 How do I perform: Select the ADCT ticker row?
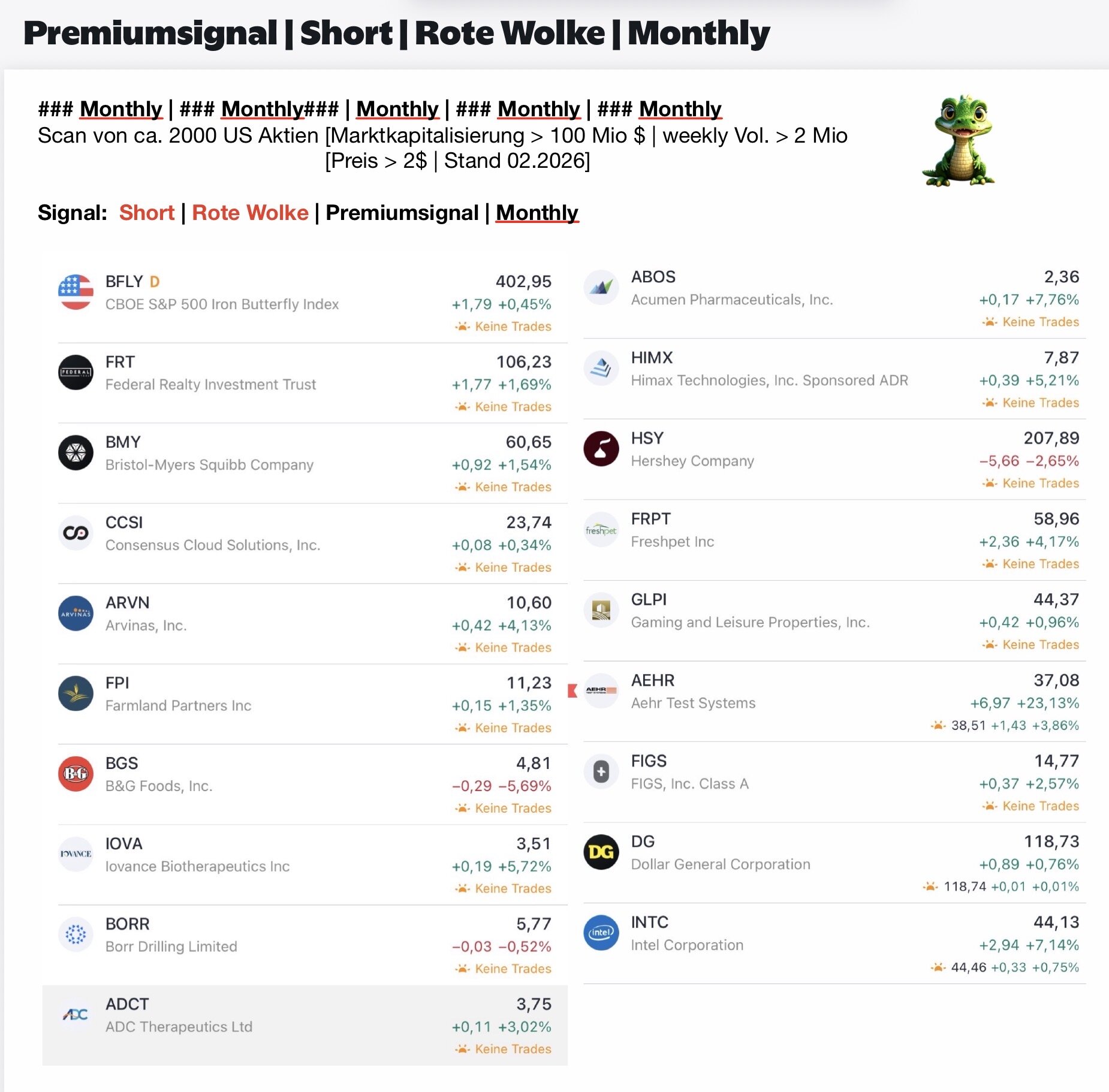point(305,1025)
